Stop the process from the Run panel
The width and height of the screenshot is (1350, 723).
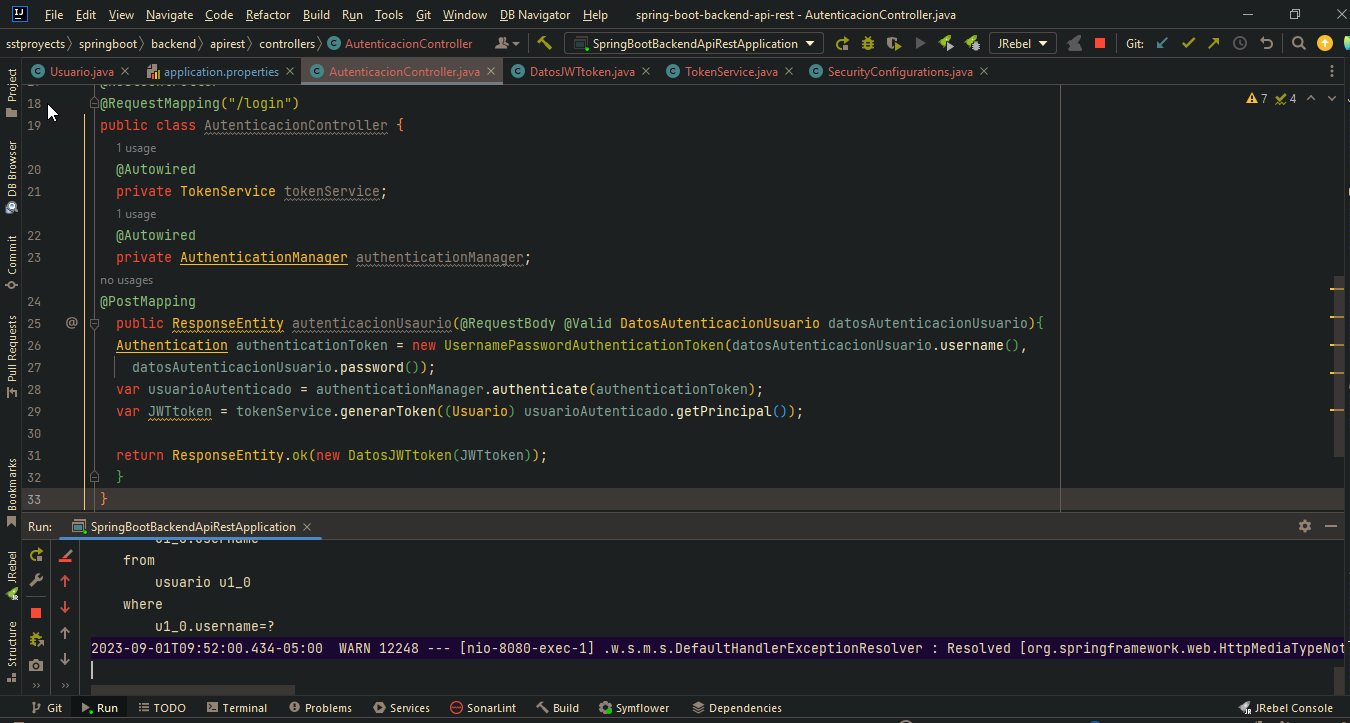(36, 613)
